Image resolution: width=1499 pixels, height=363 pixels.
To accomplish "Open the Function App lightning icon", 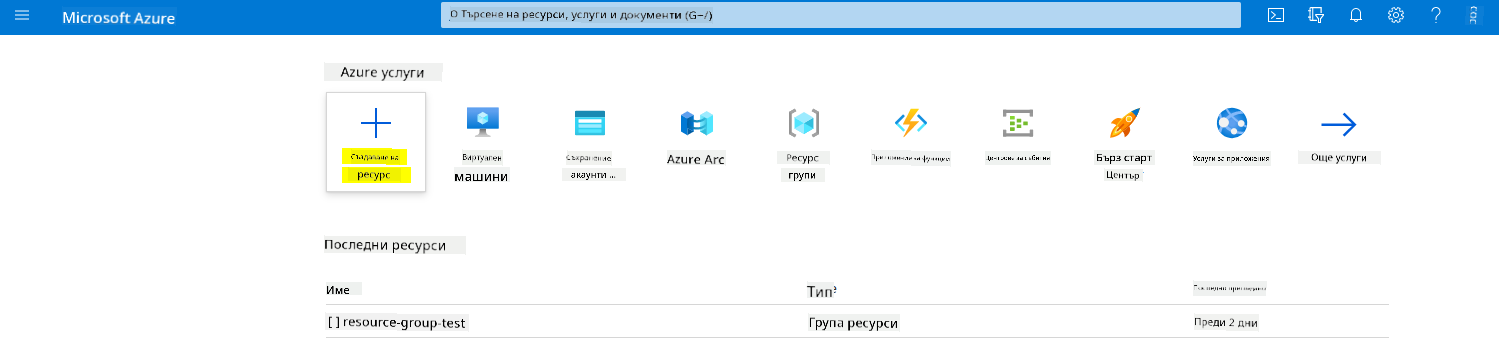I will click(911, 122).
